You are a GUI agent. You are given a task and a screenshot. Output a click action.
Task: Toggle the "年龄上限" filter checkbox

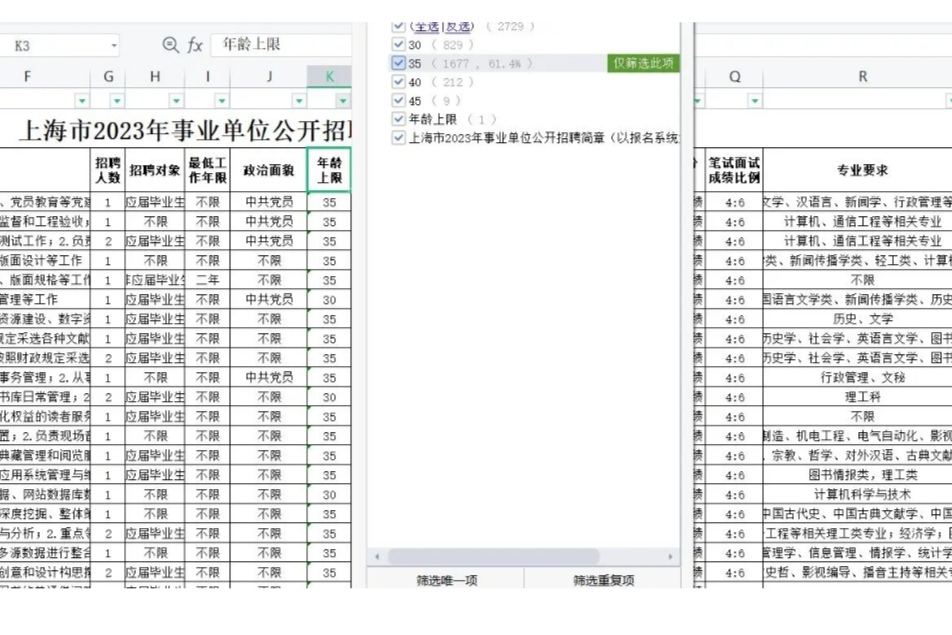[398, 118]
